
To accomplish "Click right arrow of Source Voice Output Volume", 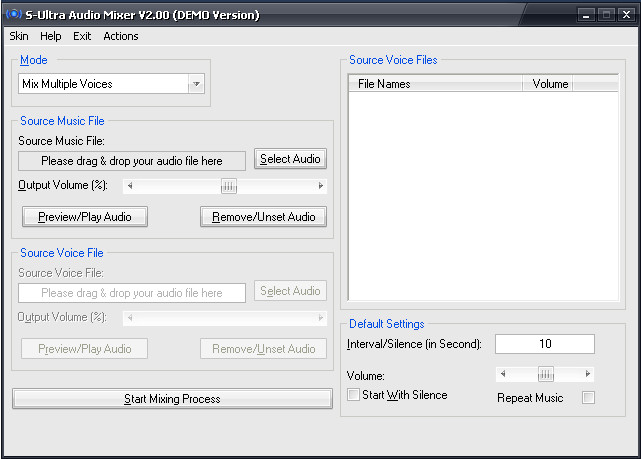I will click(321, 318).
